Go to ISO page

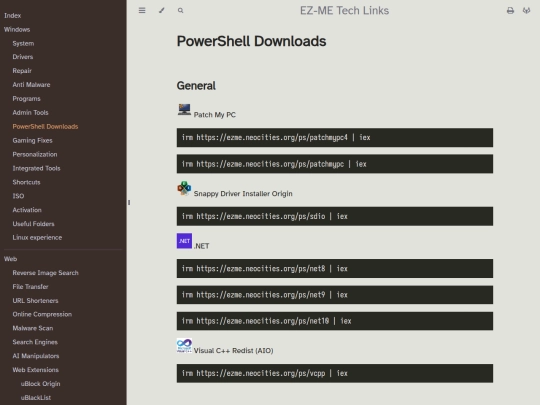click(x=18, y=196)
